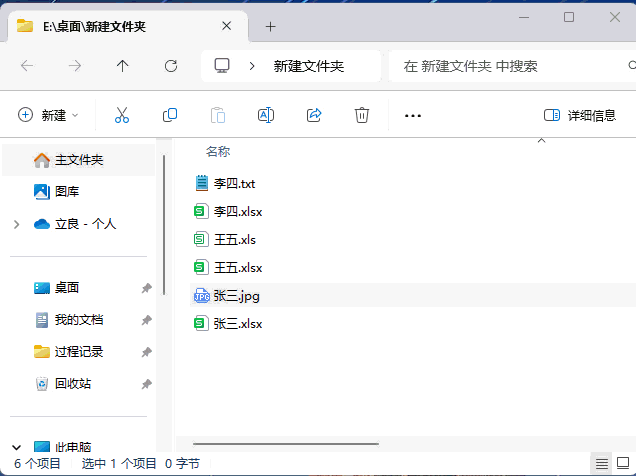
Task: Click the Delete trash can icon
Action: click(362, 115)
